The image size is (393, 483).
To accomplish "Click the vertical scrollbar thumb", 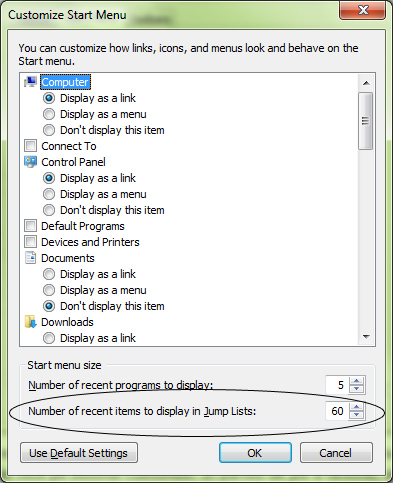I will tap(366, 121).
